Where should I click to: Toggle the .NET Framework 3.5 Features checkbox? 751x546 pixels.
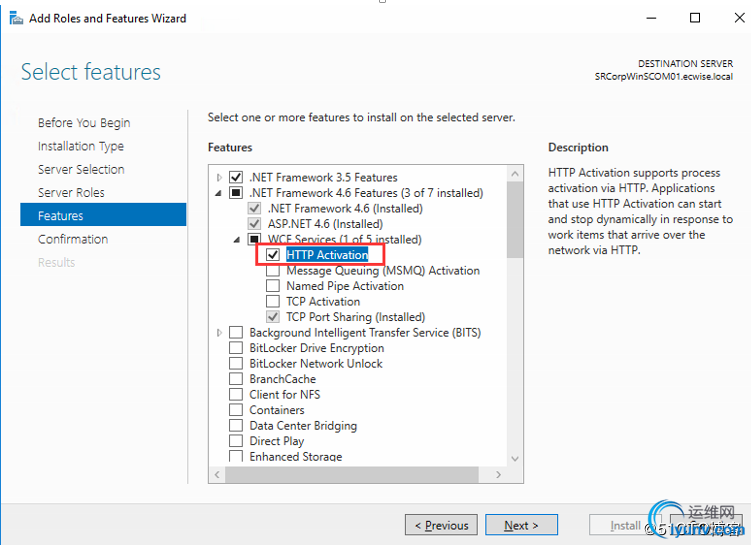click(x=236, y=177)
